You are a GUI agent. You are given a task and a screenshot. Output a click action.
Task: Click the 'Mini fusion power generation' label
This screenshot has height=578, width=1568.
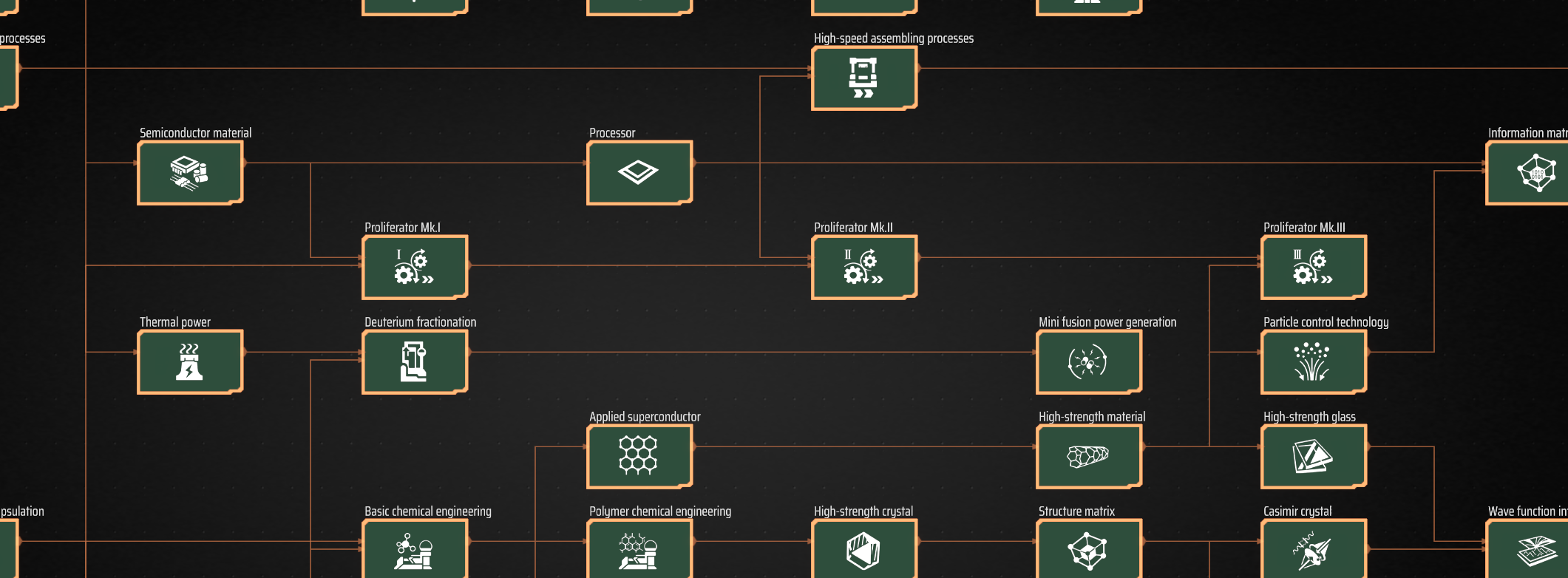point(1107,322)
